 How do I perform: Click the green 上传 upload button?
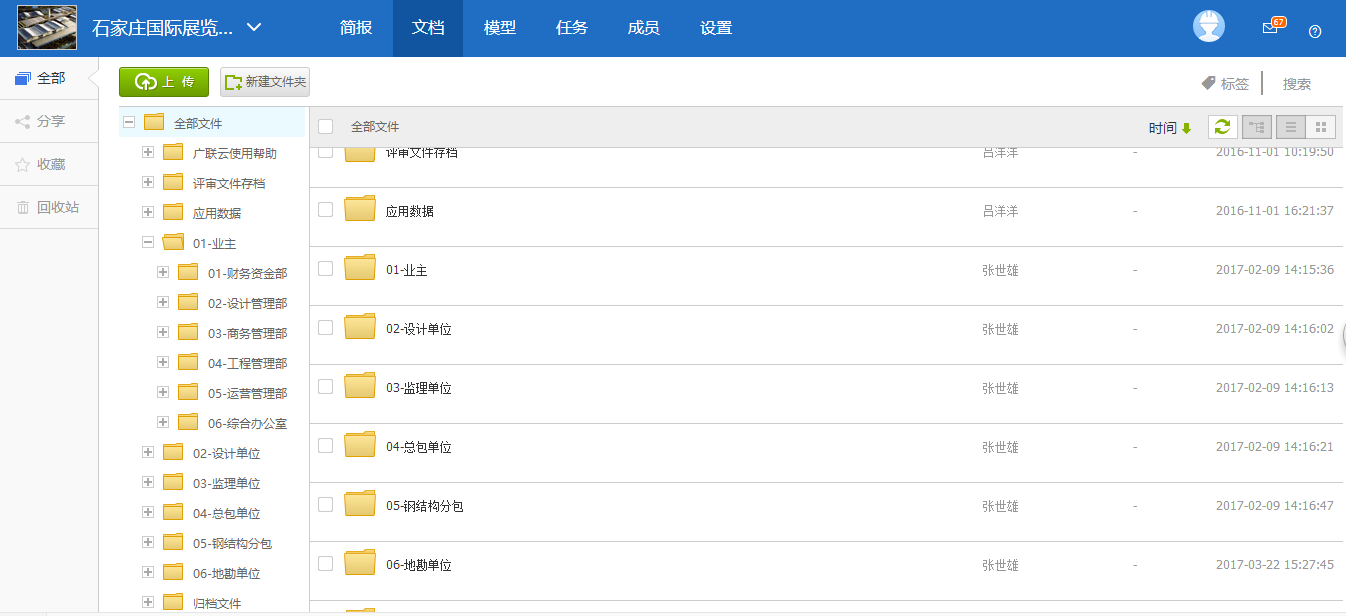164,82
